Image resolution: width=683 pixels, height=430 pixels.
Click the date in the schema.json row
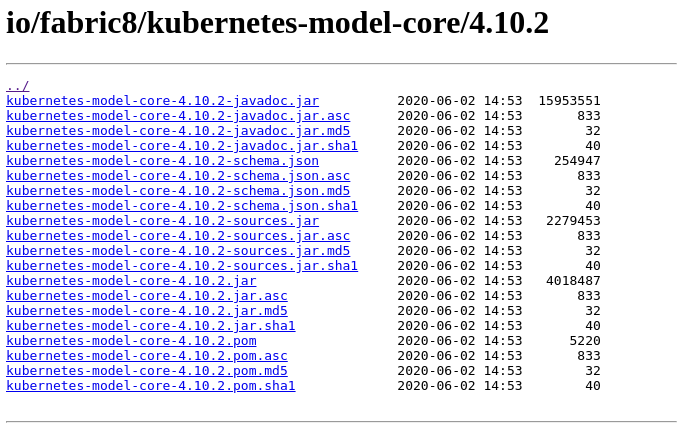(460, 161)
